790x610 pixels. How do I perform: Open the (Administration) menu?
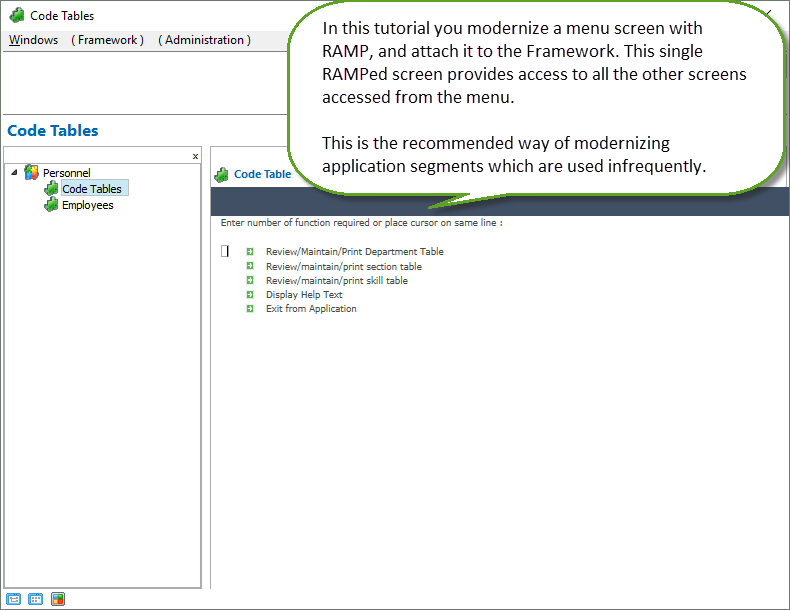pos(205,40)
